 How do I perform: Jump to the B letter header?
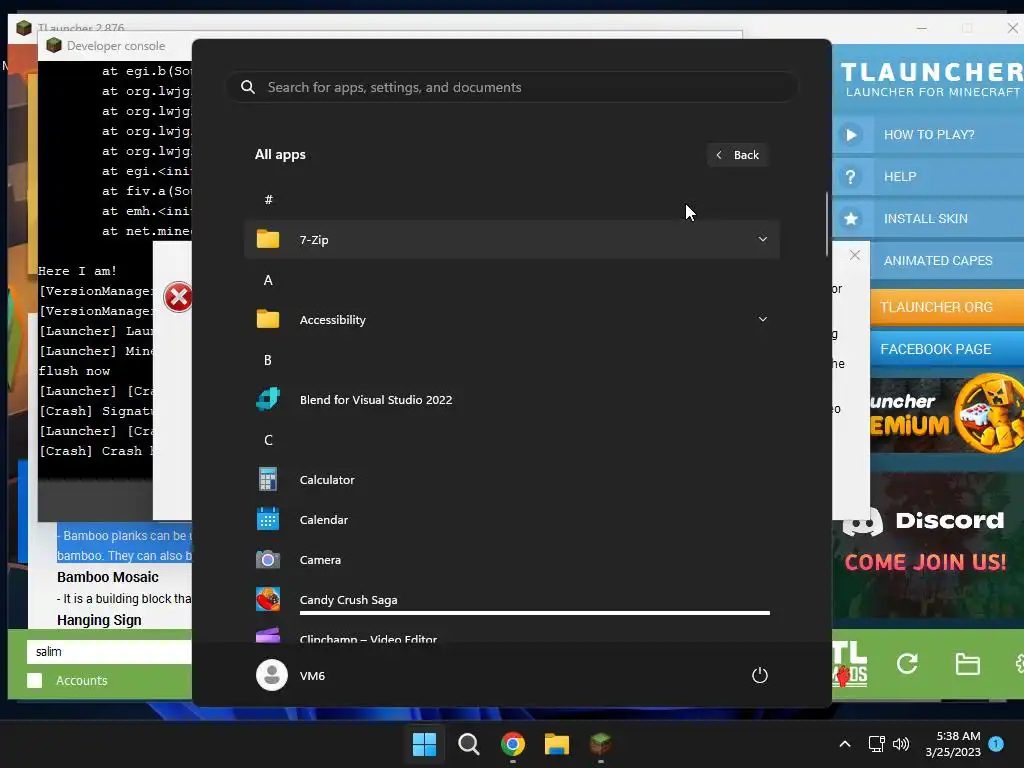tap(268, 360)
